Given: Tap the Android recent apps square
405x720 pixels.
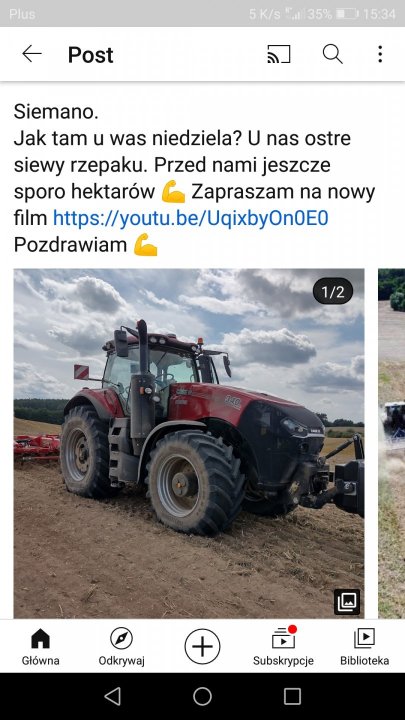Looking at the screenshot, I should tap(292, 696).
